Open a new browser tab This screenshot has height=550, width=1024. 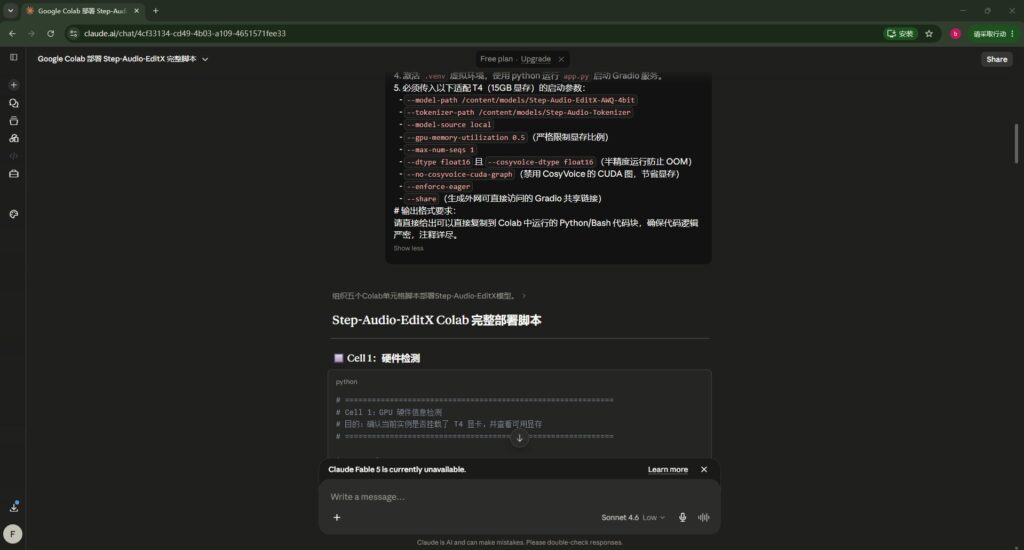[155, 10]
